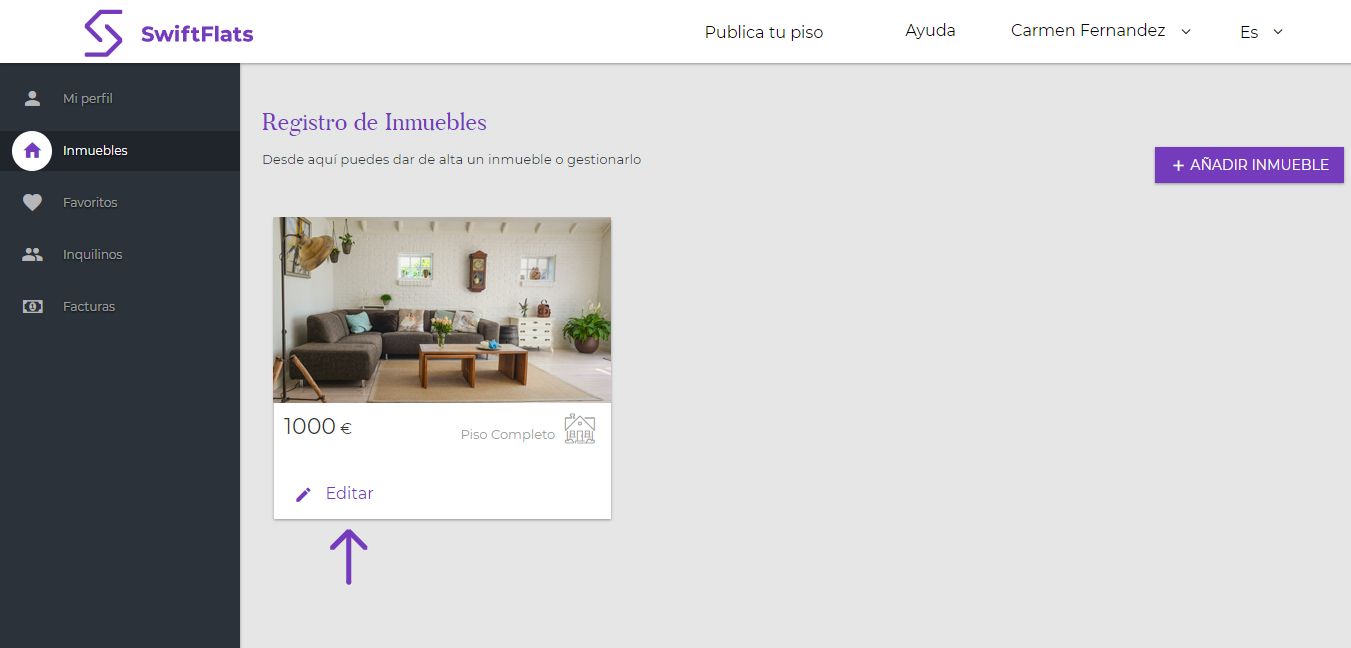Click the chevron next to Es
The height and width of the screenshot is (648, 1351).
pos(1278,32)
